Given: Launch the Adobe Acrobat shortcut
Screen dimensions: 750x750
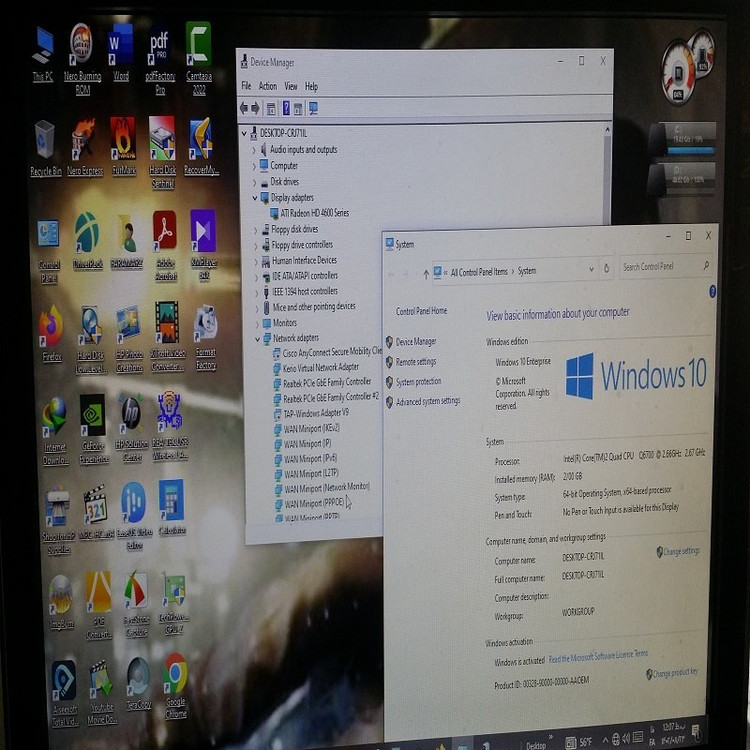Looking at the screenshot, I should click(x=164, y=233).
